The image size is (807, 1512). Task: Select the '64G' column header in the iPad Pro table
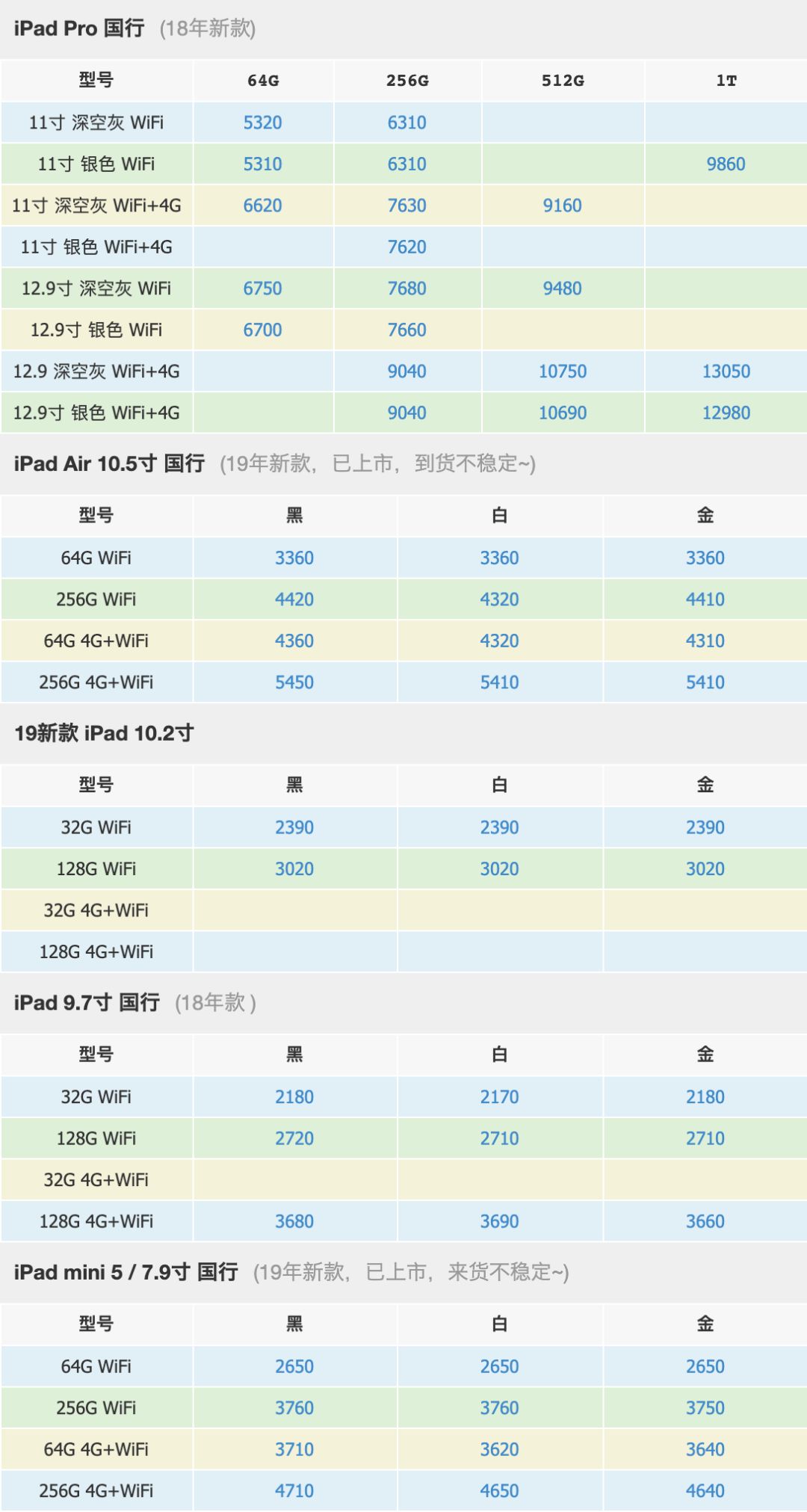263,81
